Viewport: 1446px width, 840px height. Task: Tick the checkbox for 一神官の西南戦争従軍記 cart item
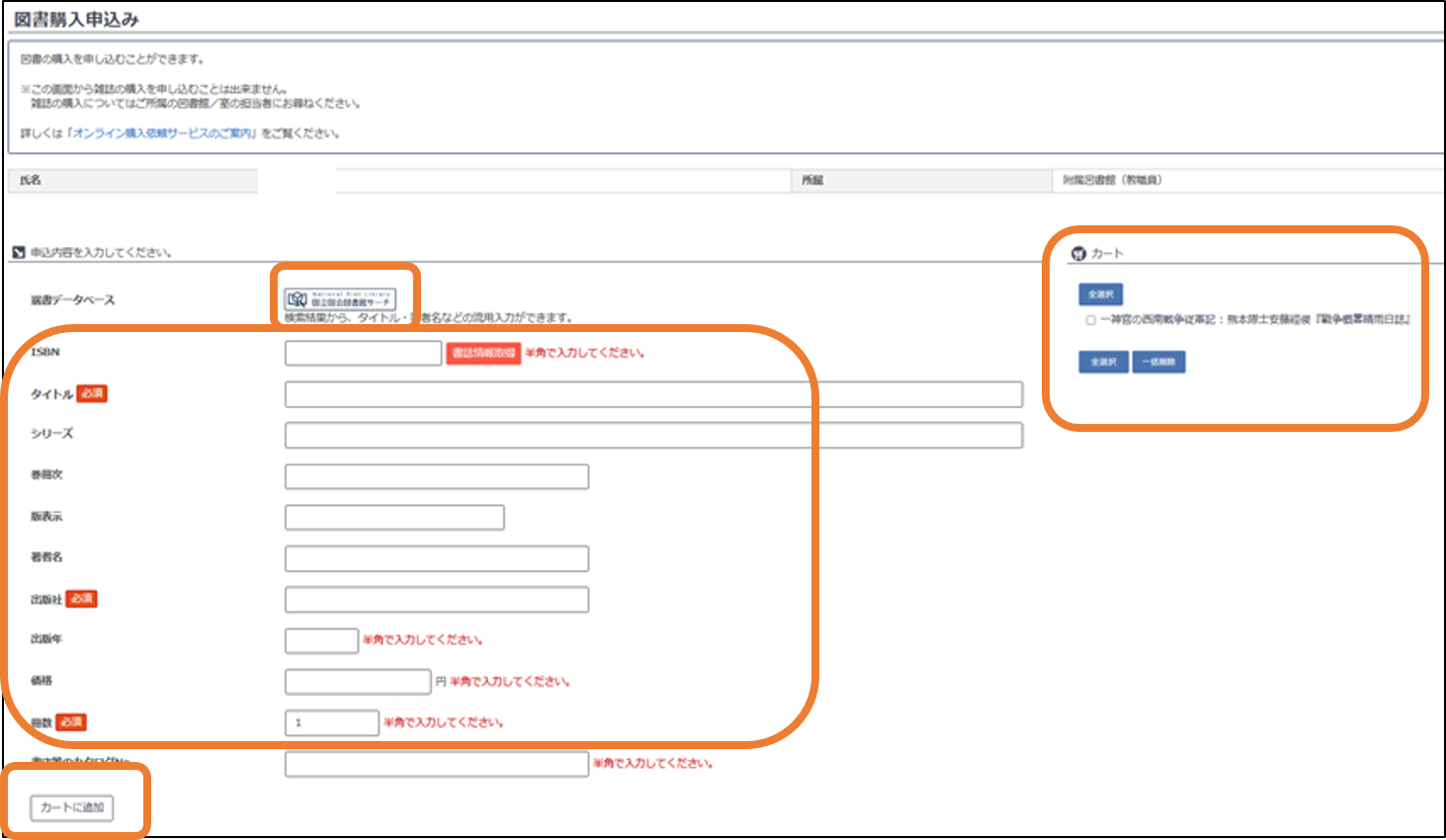(x=1090, y=320)
